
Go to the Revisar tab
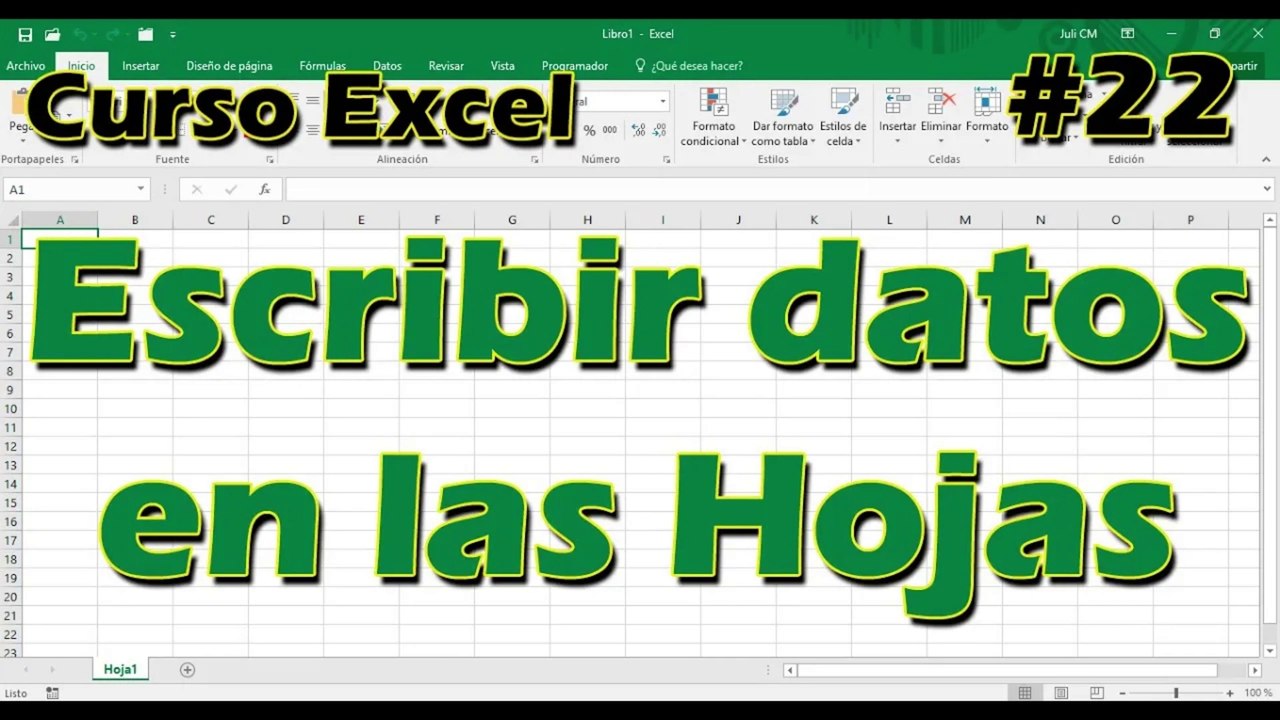click(446, 66)
